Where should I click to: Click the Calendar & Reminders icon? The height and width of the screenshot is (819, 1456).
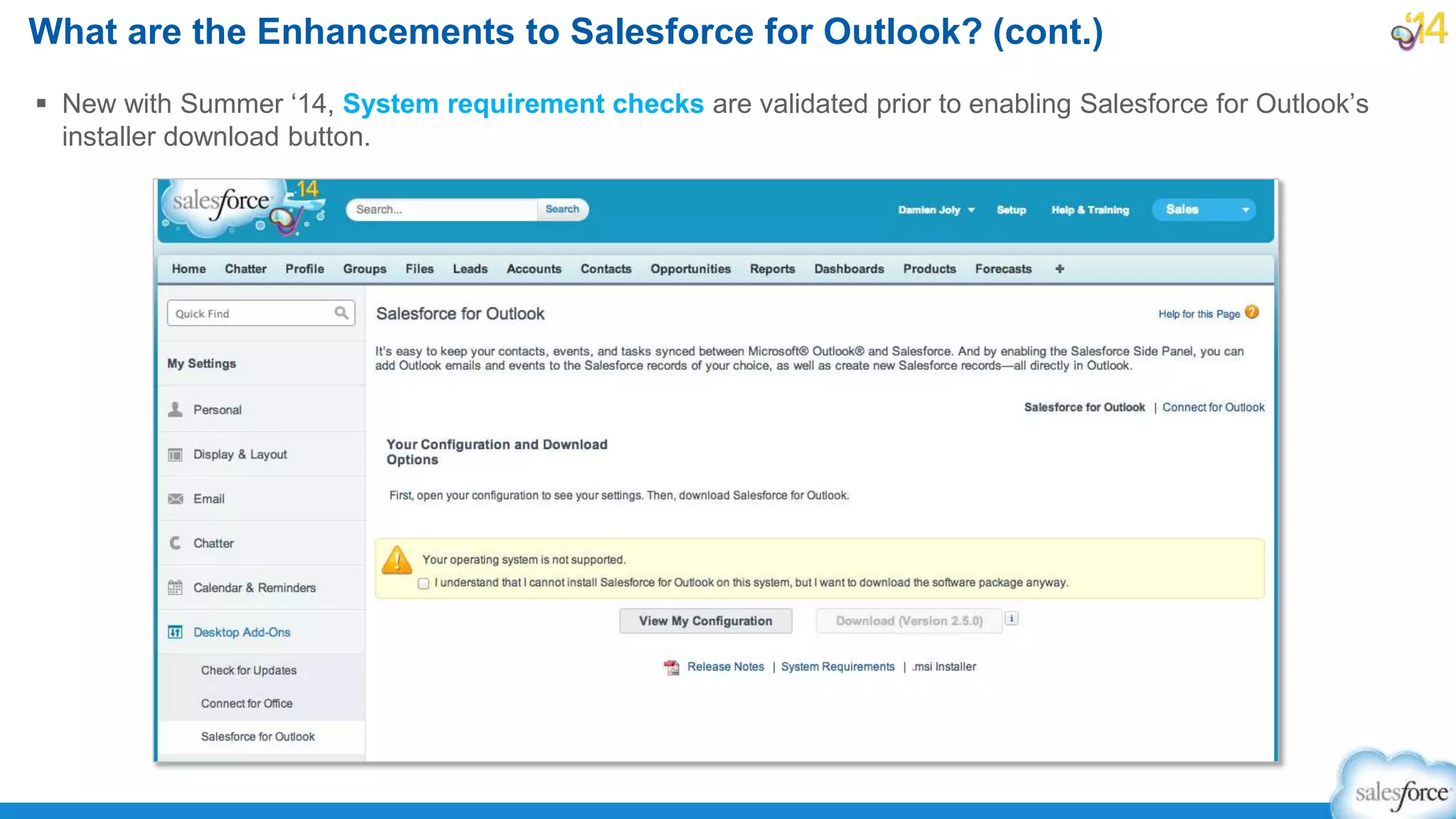point(175,587)
